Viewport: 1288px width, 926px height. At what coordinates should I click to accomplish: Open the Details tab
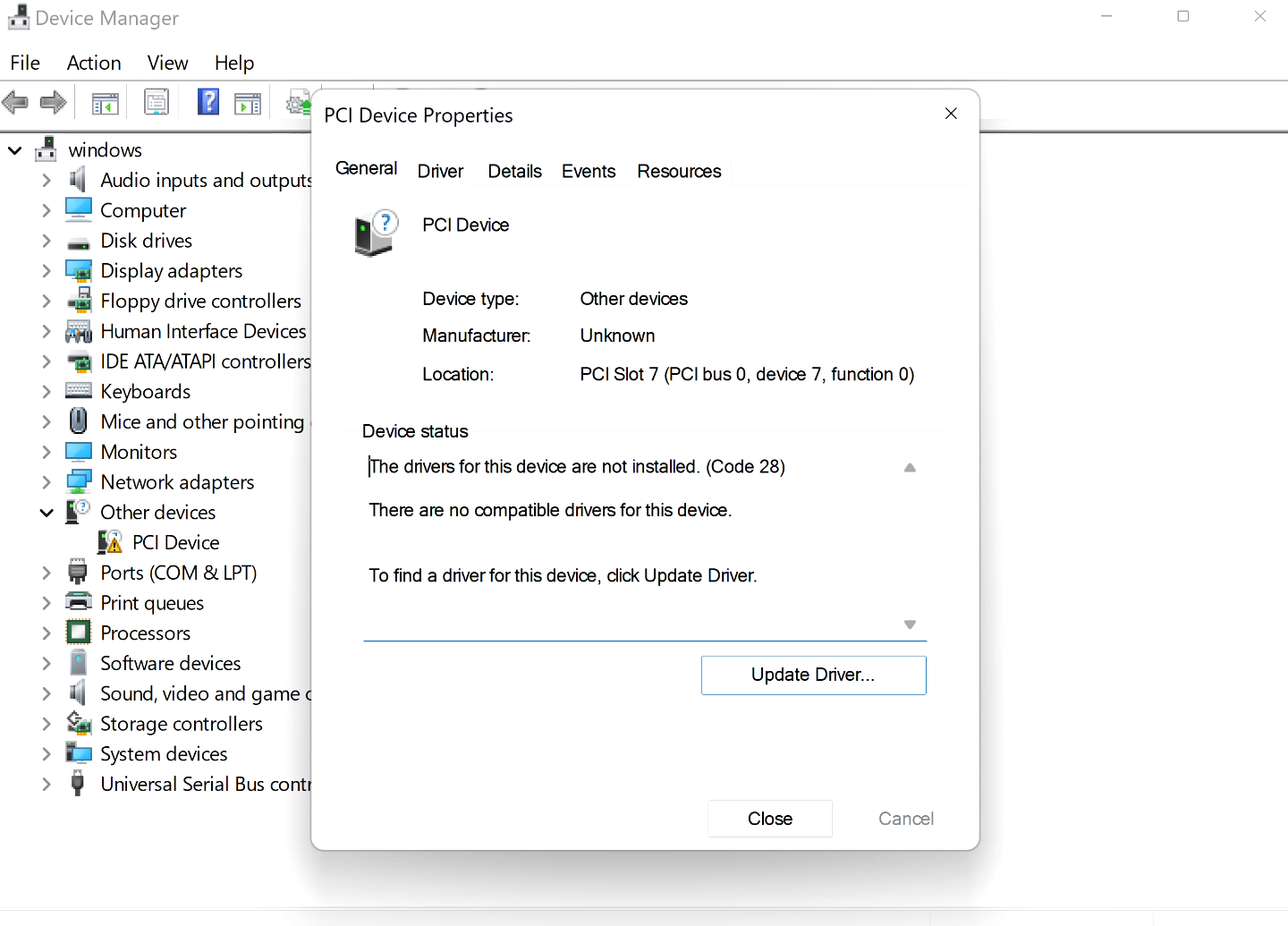tap(514, 171)
